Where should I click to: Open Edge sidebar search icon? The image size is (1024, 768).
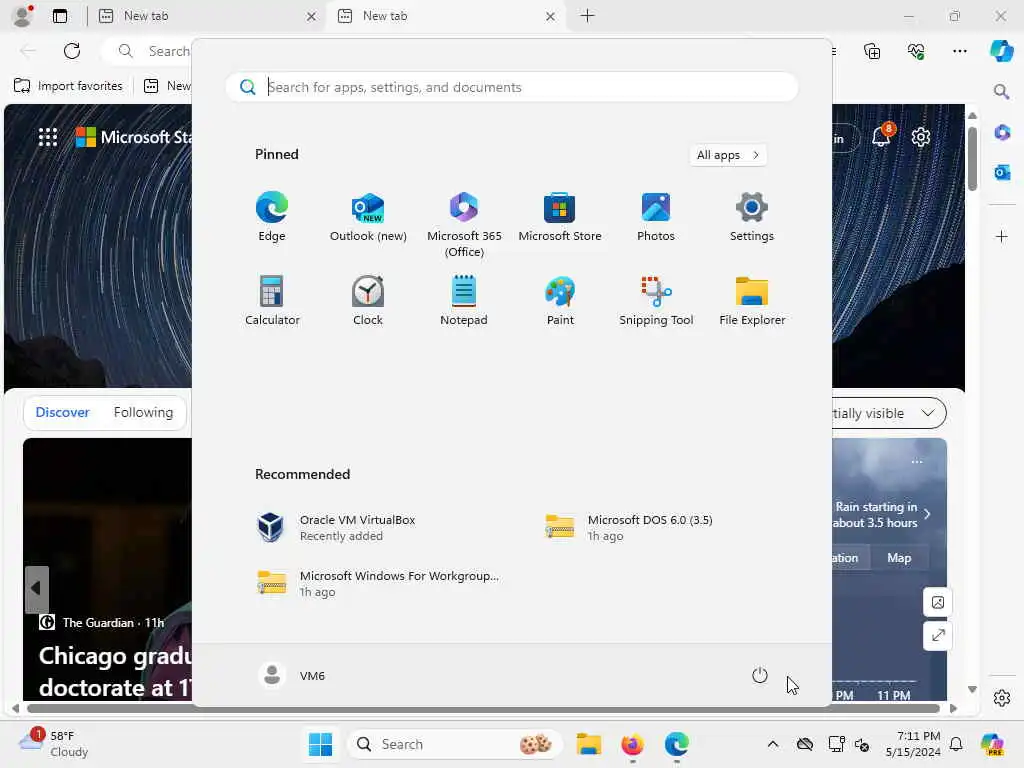[x=1002, y=91]
